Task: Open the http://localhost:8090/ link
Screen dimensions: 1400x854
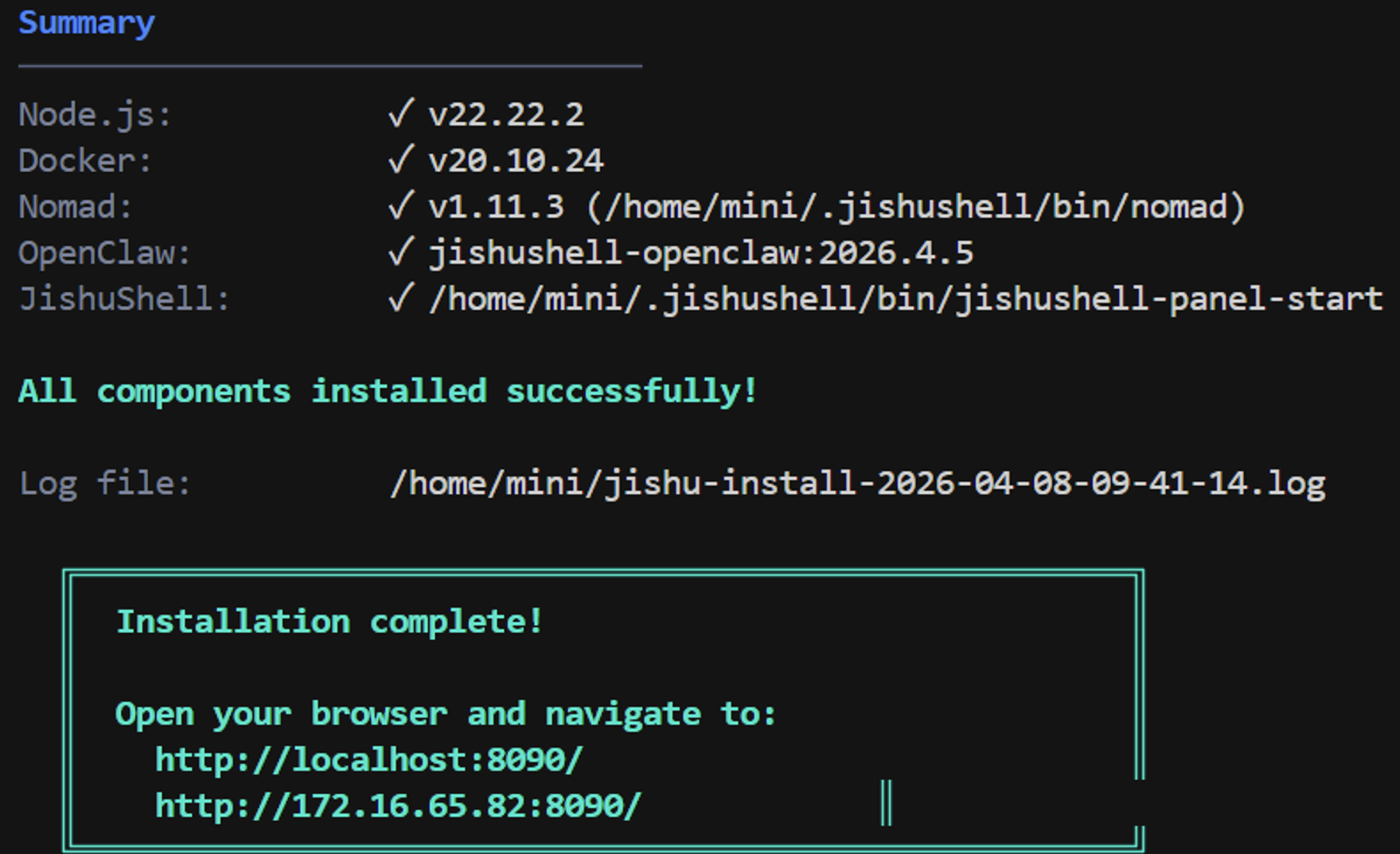Action: click(369, 760)
